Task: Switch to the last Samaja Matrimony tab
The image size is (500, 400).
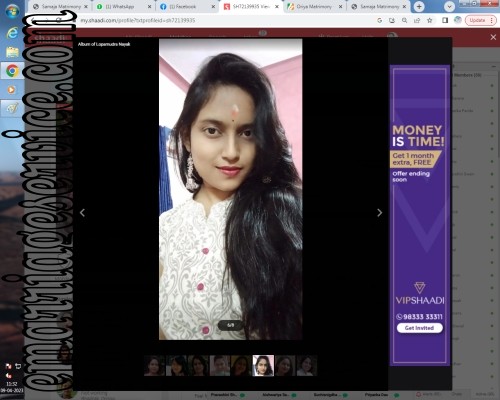Action: pyautogui.click(x=379, y=7)
